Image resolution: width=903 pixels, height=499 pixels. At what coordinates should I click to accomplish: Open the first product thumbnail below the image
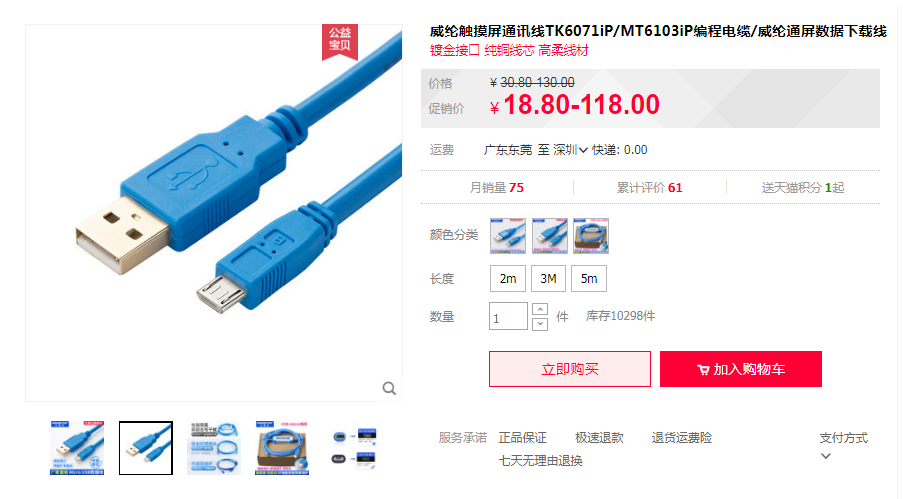(77, 448)
